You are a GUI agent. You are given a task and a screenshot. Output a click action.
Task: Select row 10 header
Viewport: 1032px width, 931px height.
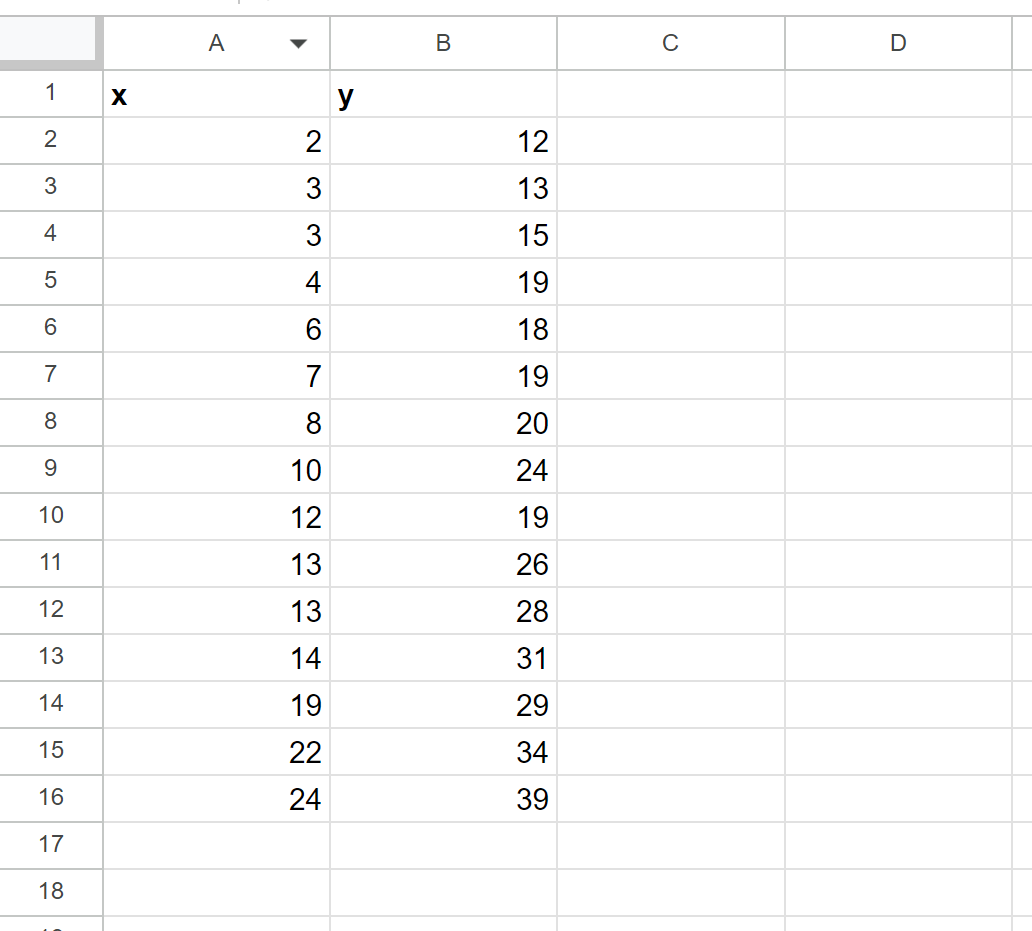(x=51, y=516)
